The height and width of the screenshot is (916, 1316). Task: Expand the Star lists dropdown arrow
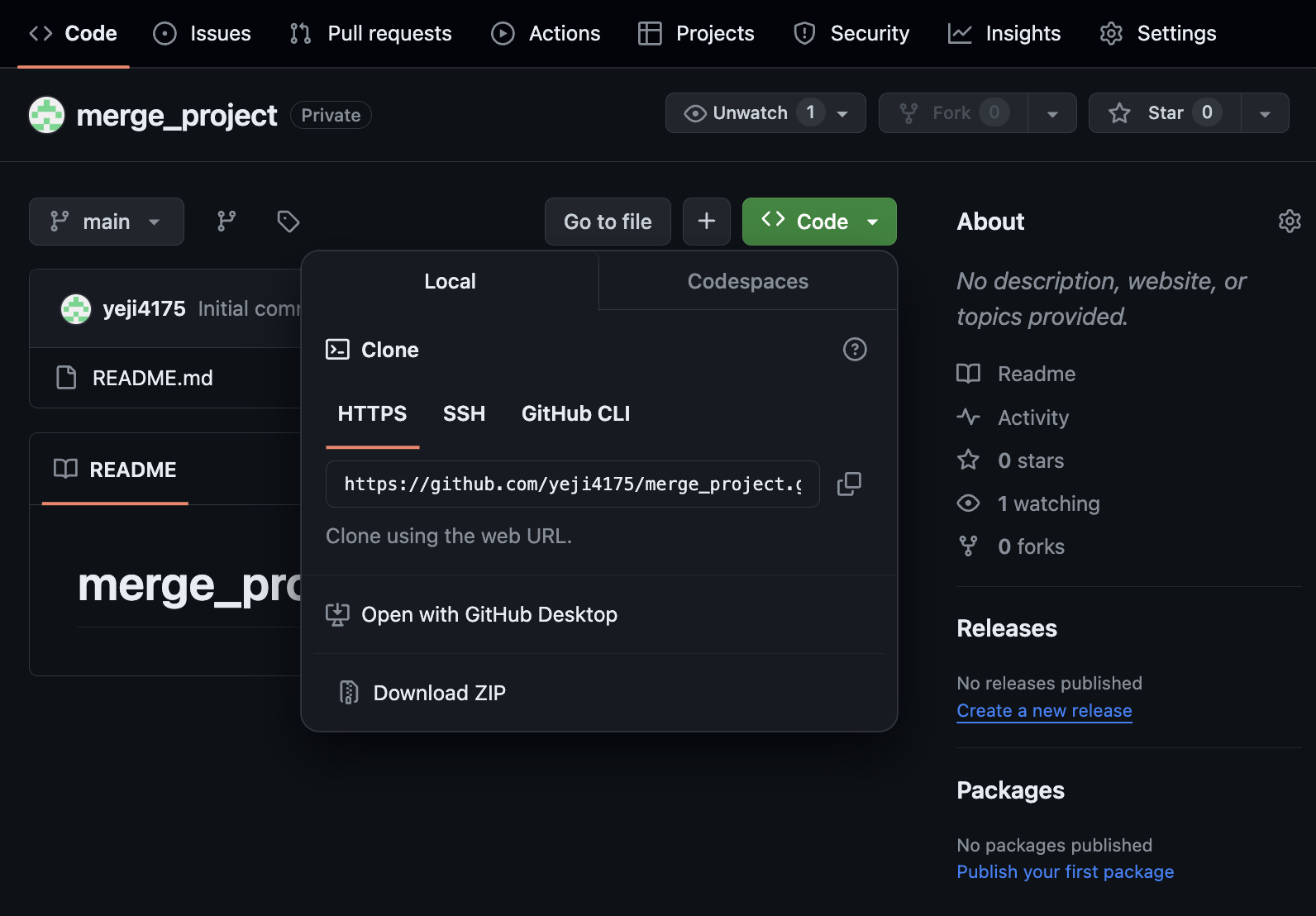tap(1265, 113)
